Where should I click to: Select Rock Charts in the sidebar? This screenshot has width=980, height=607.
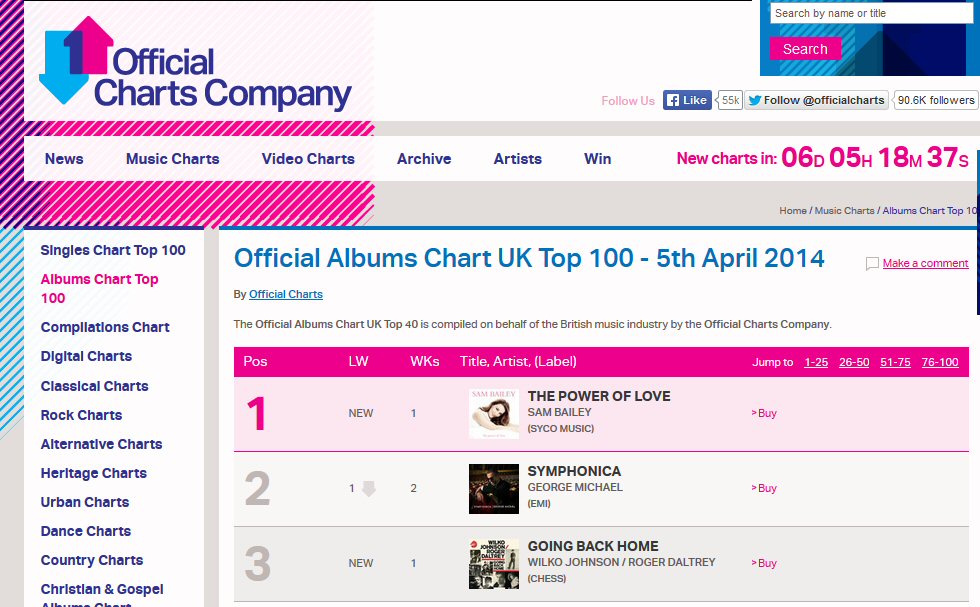coord(81,415)
